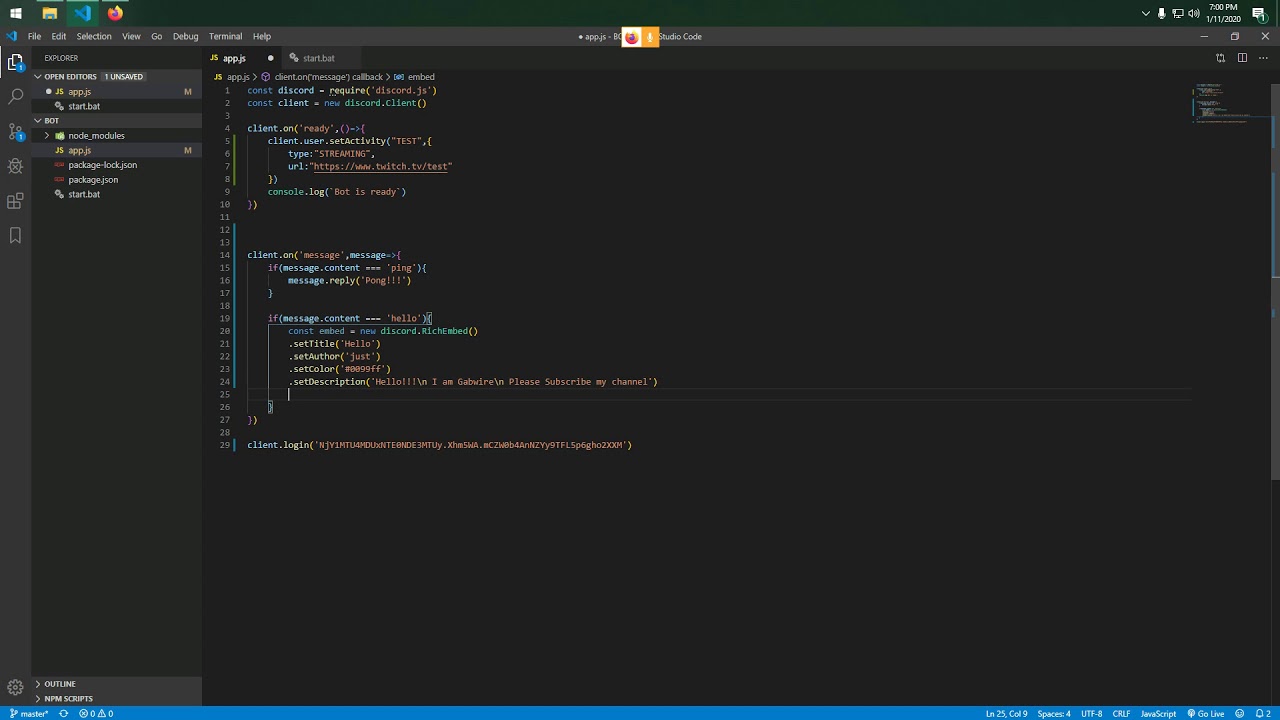Open the Windows Action Center notifications
1280x720 pixels.
[x=1259, y=13]
